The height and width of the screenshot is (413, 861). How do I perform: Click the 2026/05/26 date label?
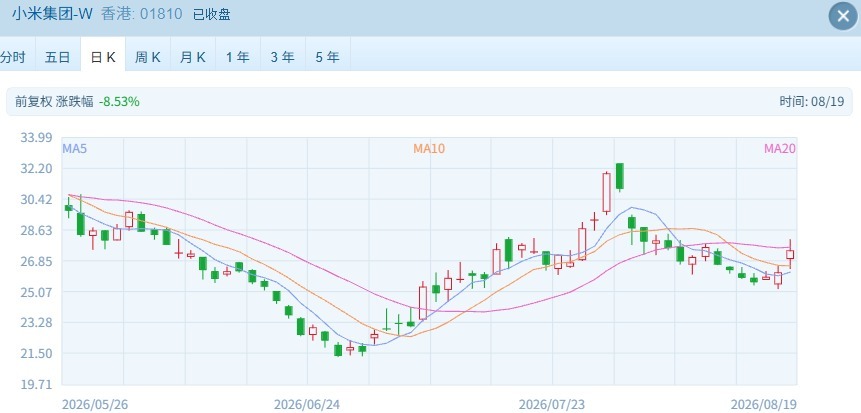[x=95, y=405]
